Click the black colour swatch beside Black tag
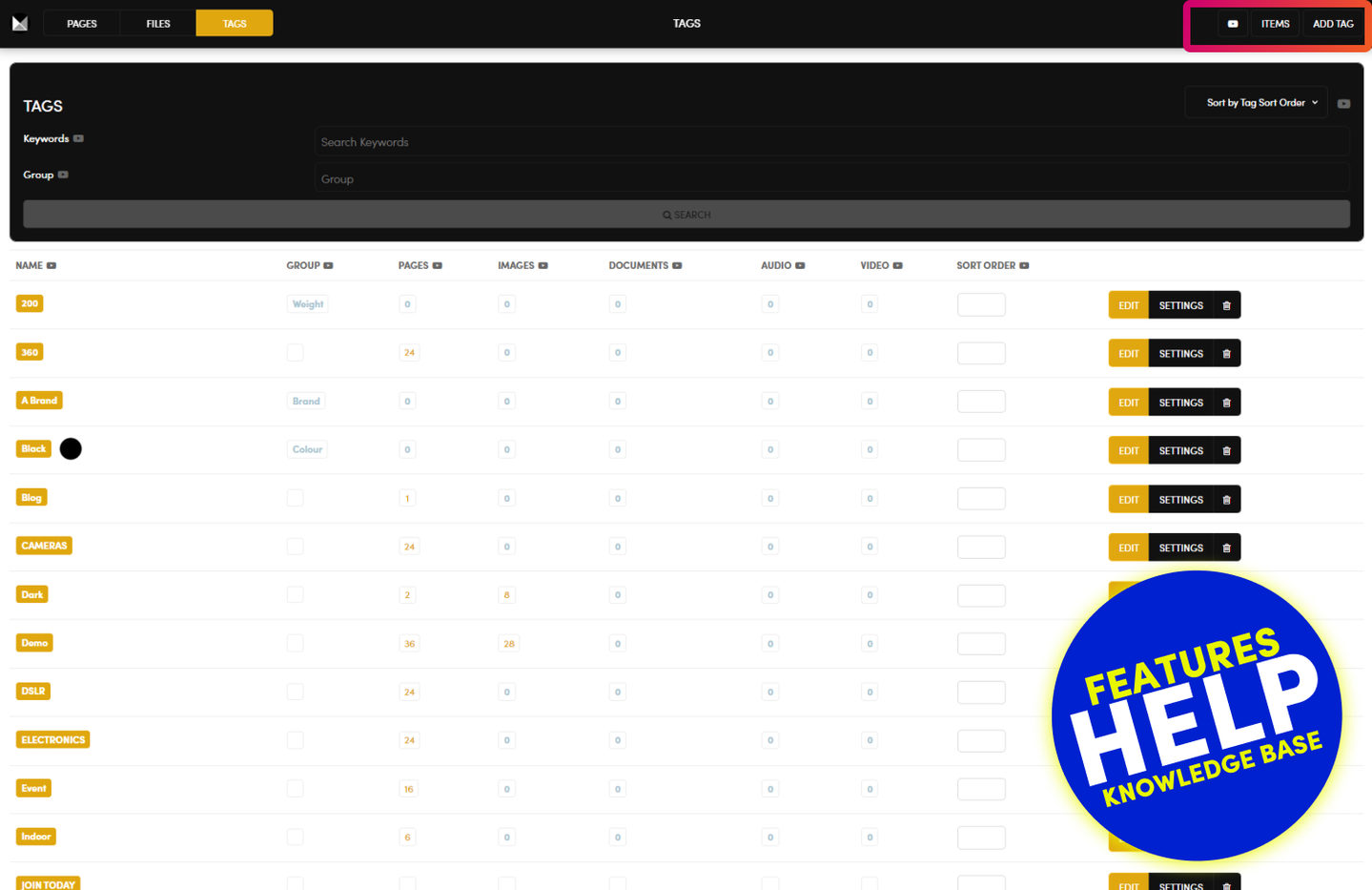Screen dimensions: 1372x890 pos(71,449)
